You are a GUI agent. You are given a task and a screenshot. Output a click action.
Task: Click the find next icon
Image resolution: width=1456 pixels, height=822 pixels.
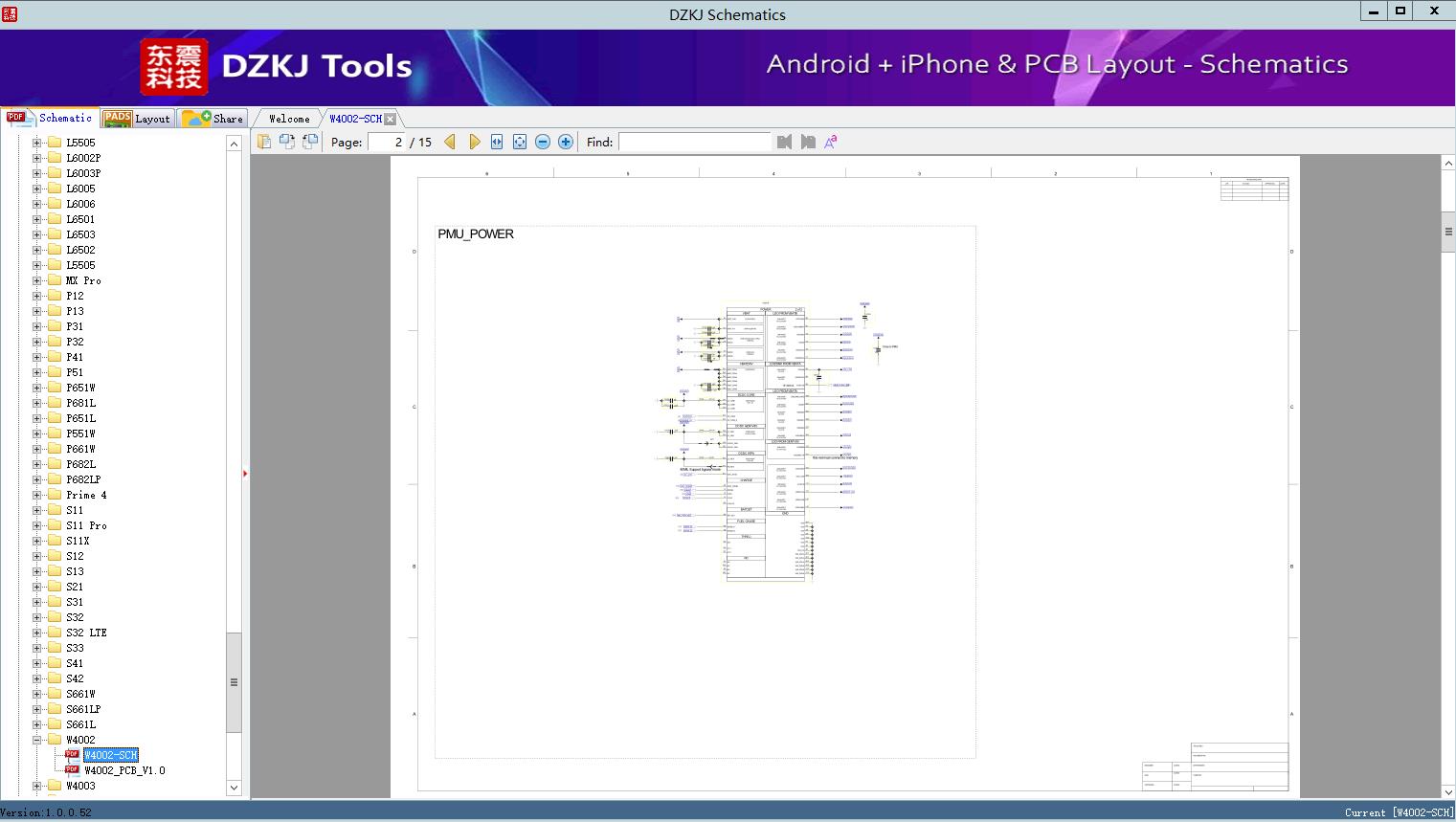click(x=808, y=142)
